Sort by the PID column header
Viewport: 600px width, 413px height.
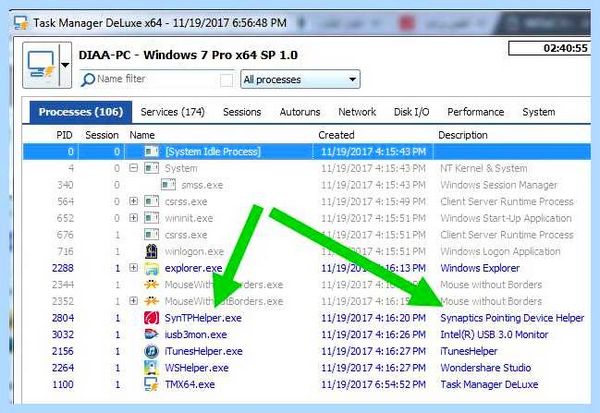click(64, 135)
